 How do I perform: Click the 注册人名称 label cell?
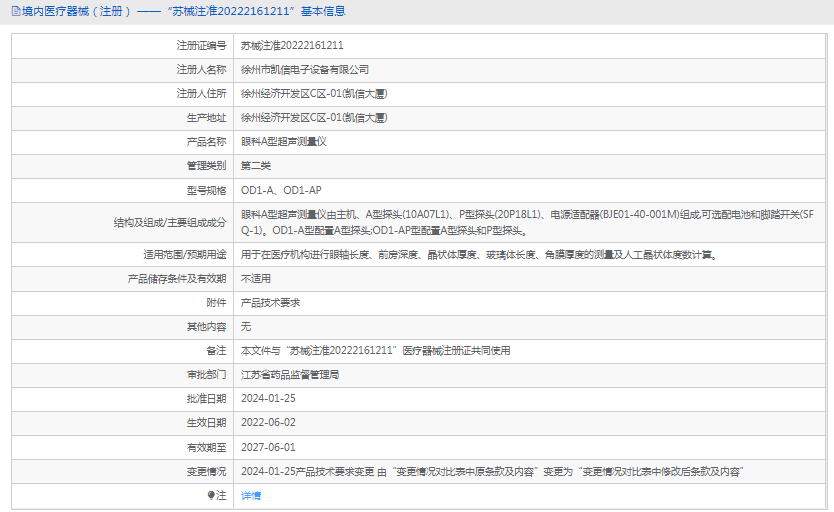tap(202, 70)
